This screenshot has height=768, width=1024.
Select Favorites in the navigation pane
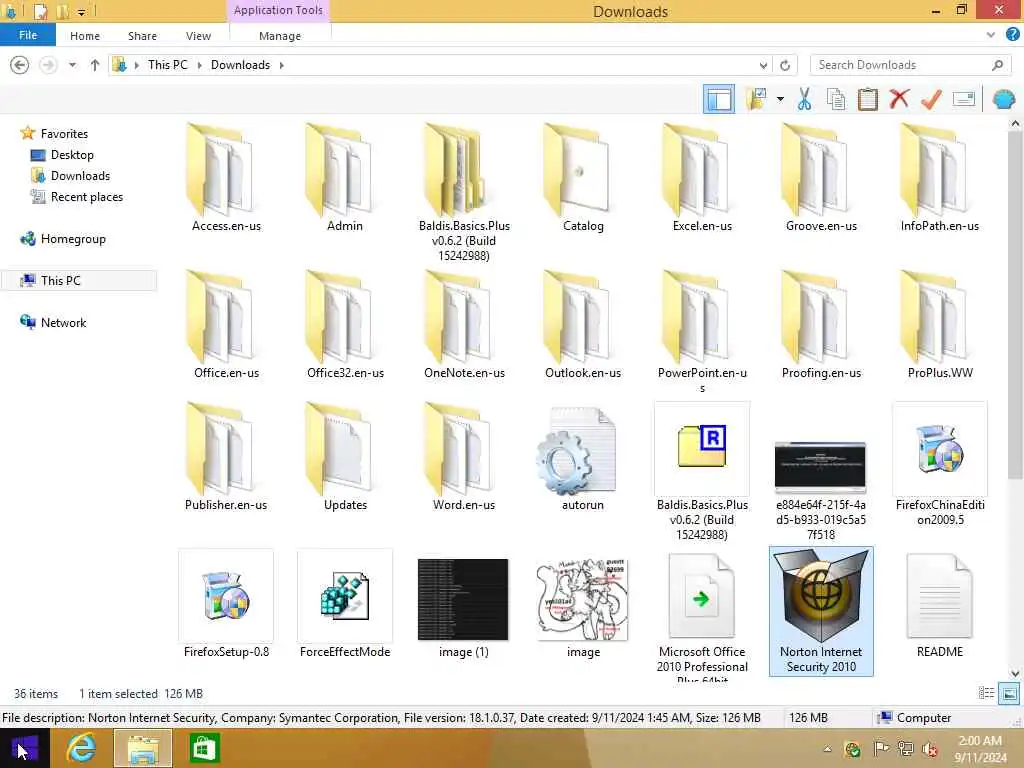64,133
